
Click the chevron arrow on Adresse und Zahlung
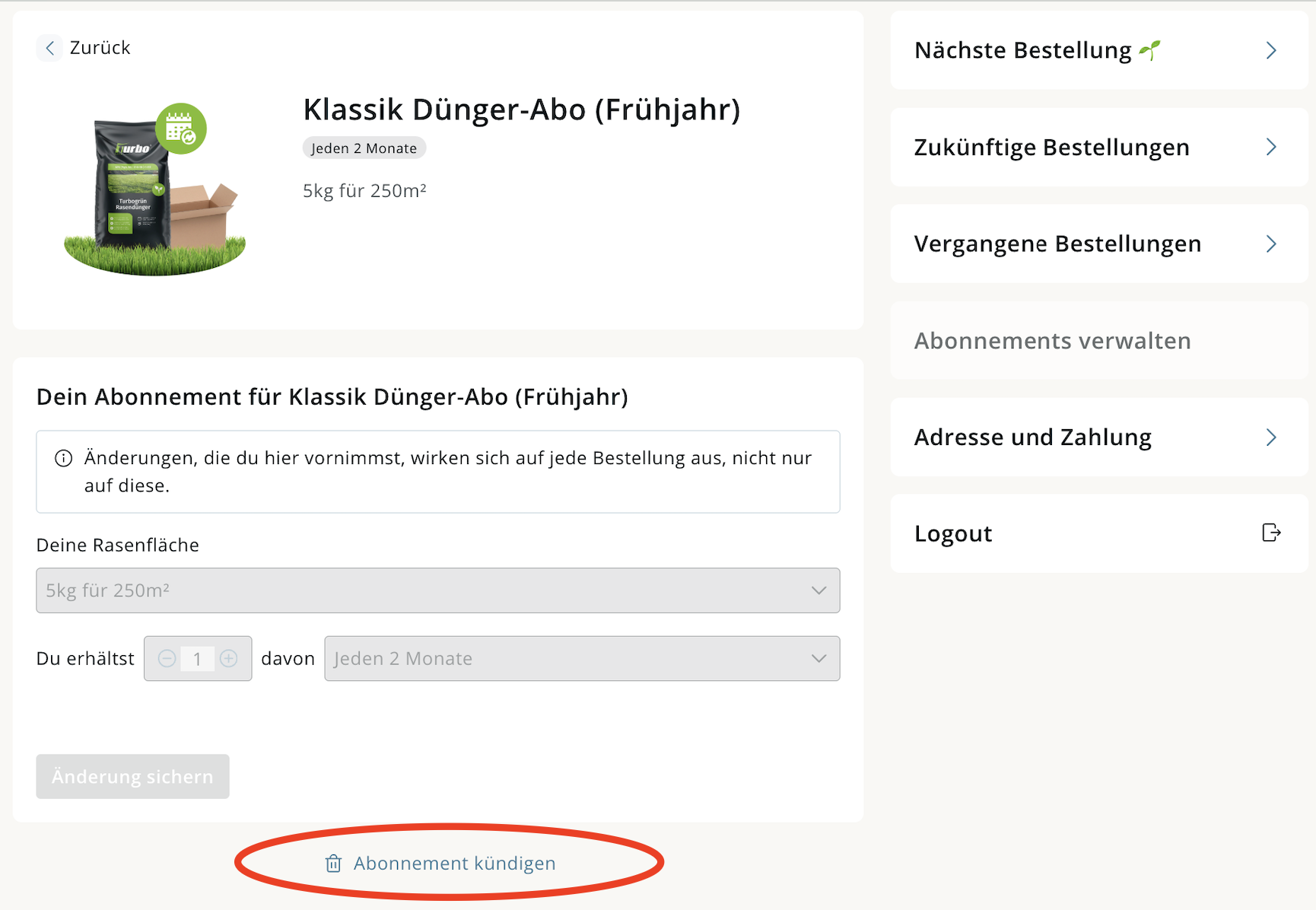coord(1271,437)
